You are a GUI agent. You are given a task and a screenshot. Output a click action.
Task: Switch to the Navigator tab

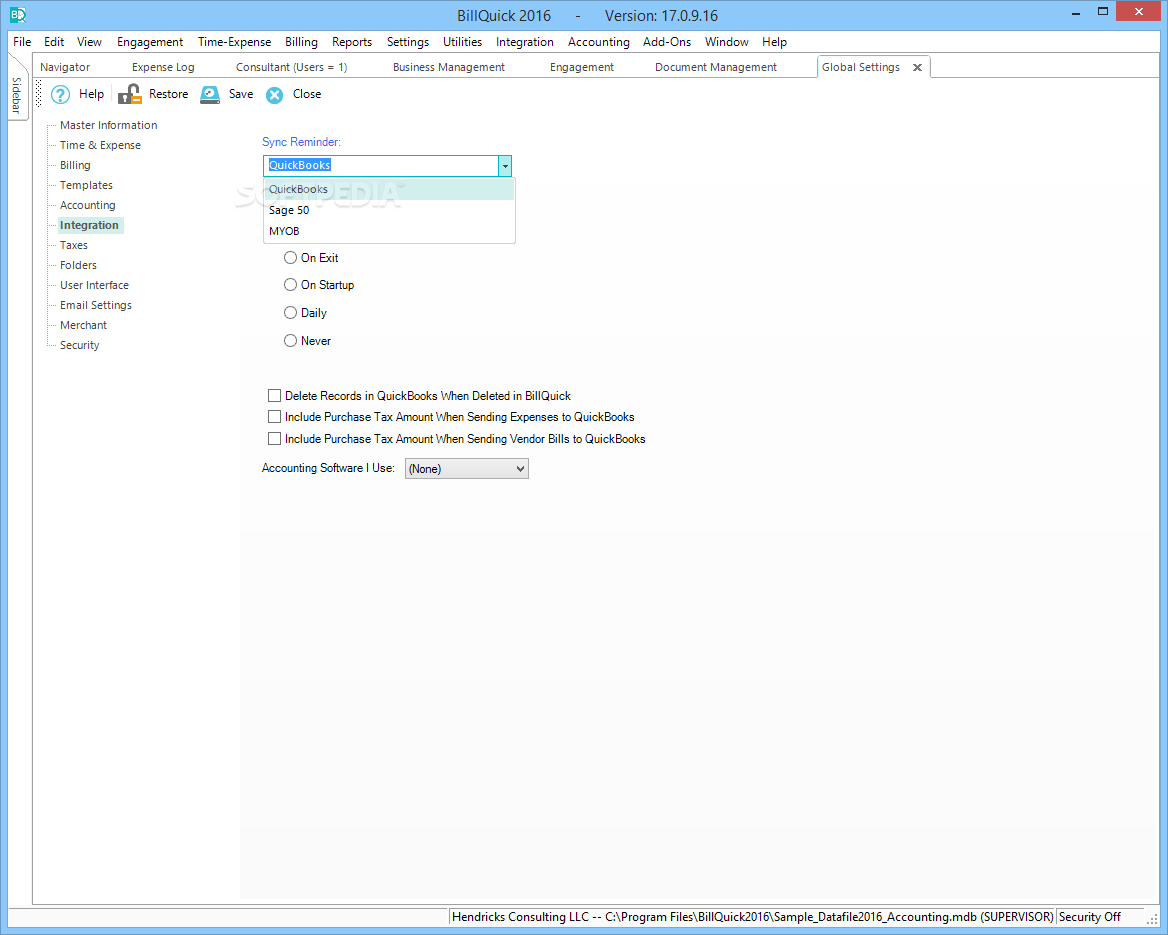click(65, 67)
